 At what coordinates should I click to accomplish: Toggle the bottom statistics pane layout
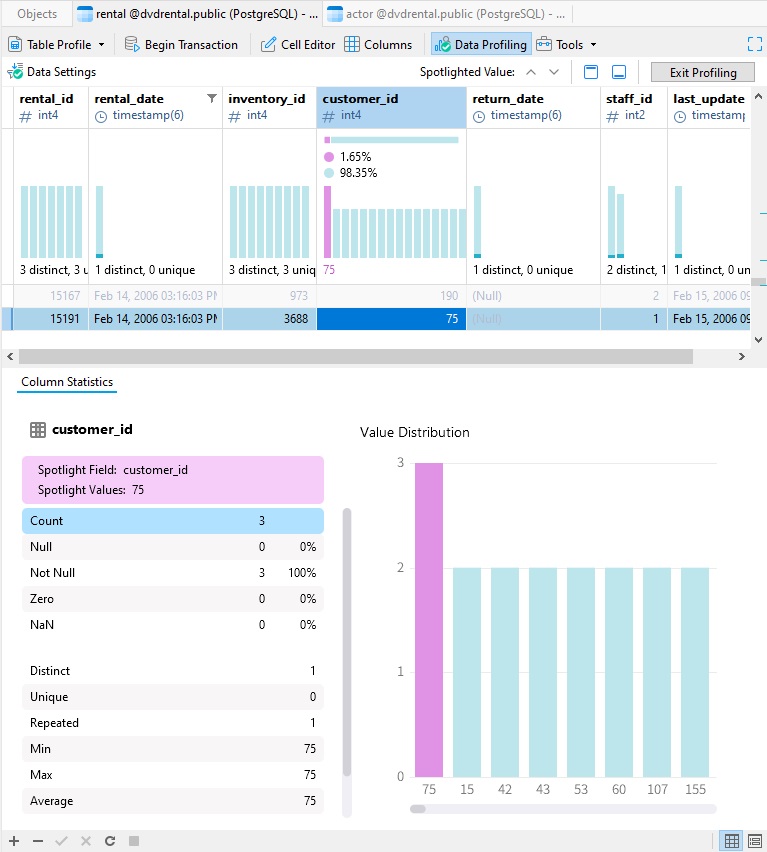(619, 72)
